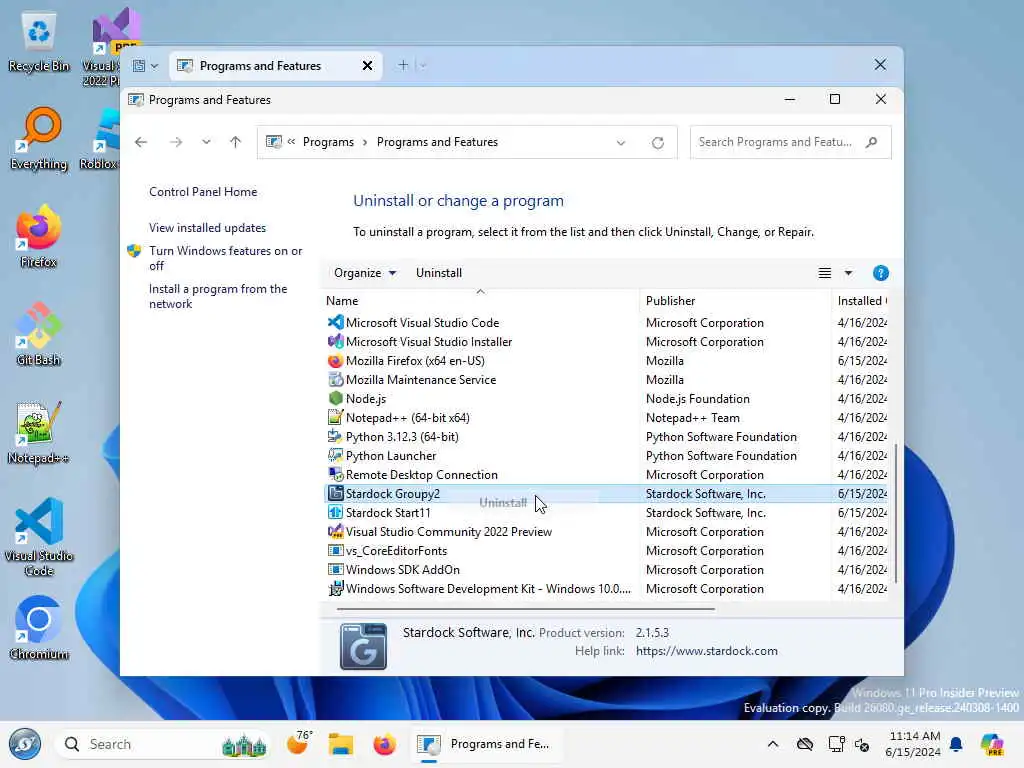
Task: Refresh the Programs and Features address bar
Action: (x=658, y=142)
